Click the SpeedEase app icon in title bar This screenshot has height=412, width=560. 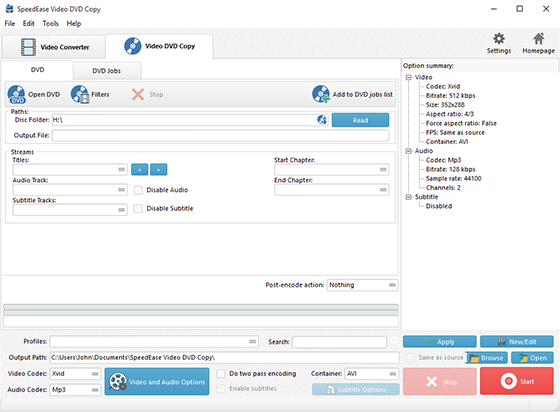(9, 9)
